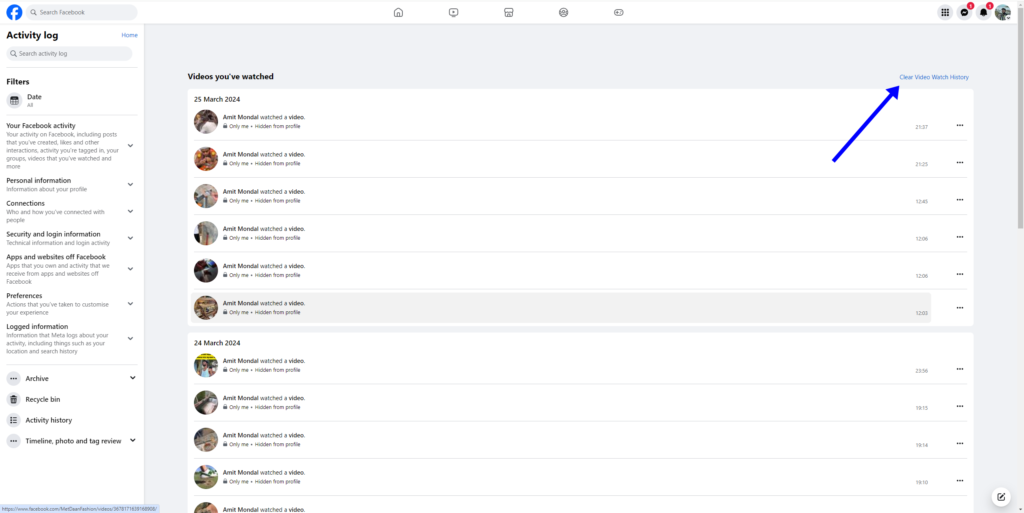The image size is (1024, 513).
Task: Open the Gaming icon in top navigation
Action: 618,12
